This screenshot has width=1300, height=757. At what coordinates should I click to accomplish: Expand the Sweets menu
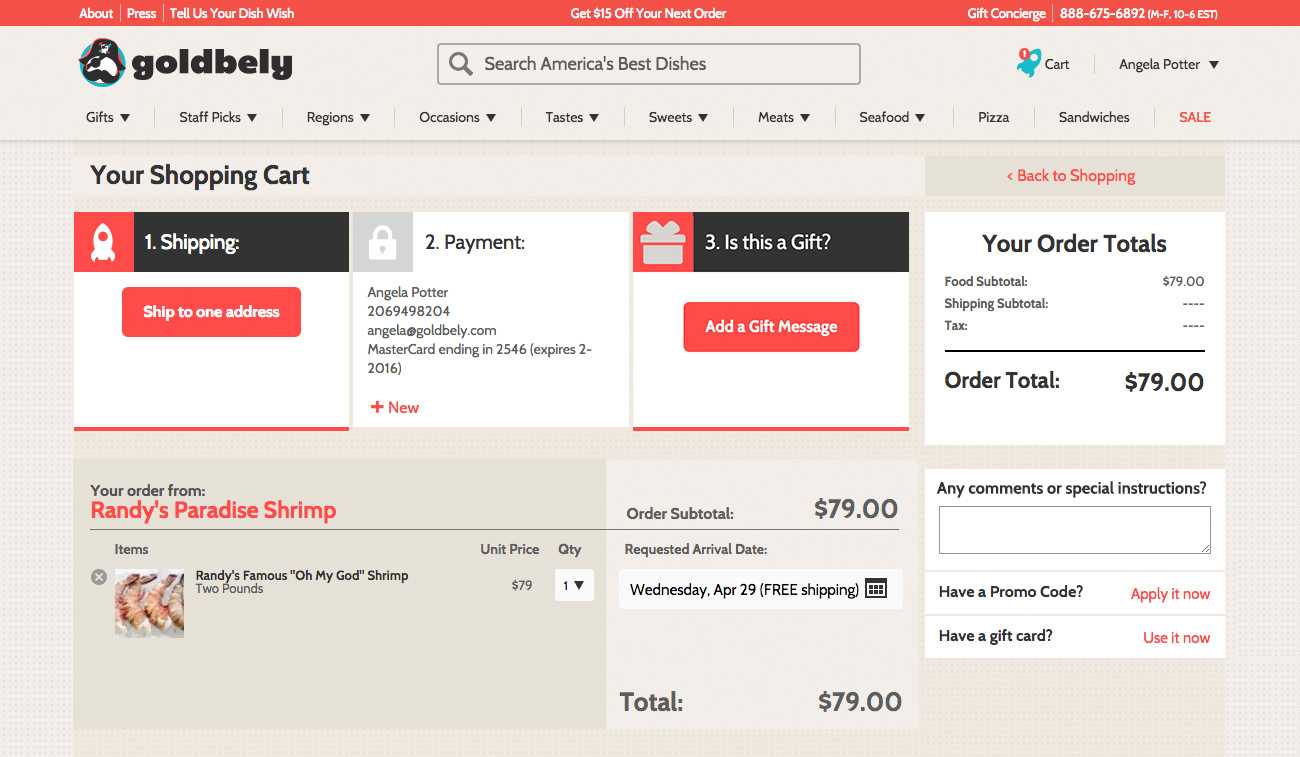(678, 117)
